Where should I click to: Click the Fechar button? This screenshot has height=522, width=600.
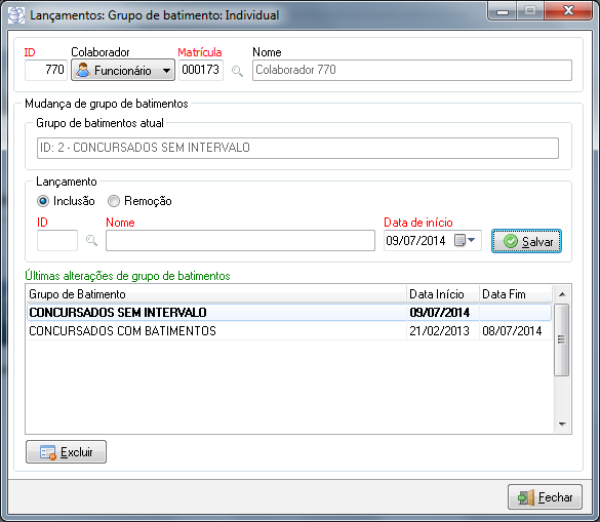(x=545, y=497)
